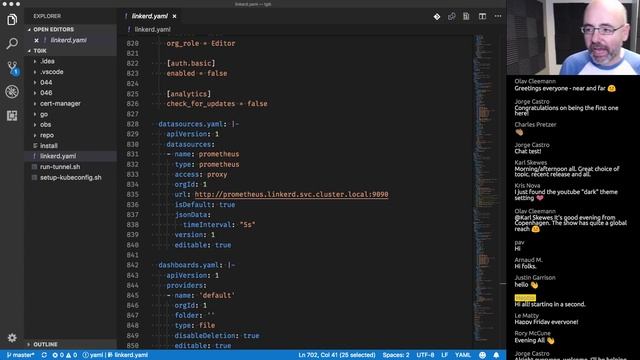Click 'datasources.yaml' key on line 828

coord(191,124)
